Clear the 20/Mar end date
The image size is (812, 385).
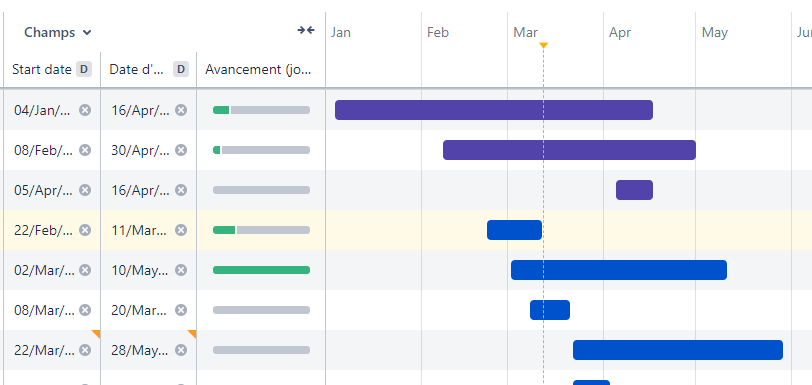[x=181, y=310]
